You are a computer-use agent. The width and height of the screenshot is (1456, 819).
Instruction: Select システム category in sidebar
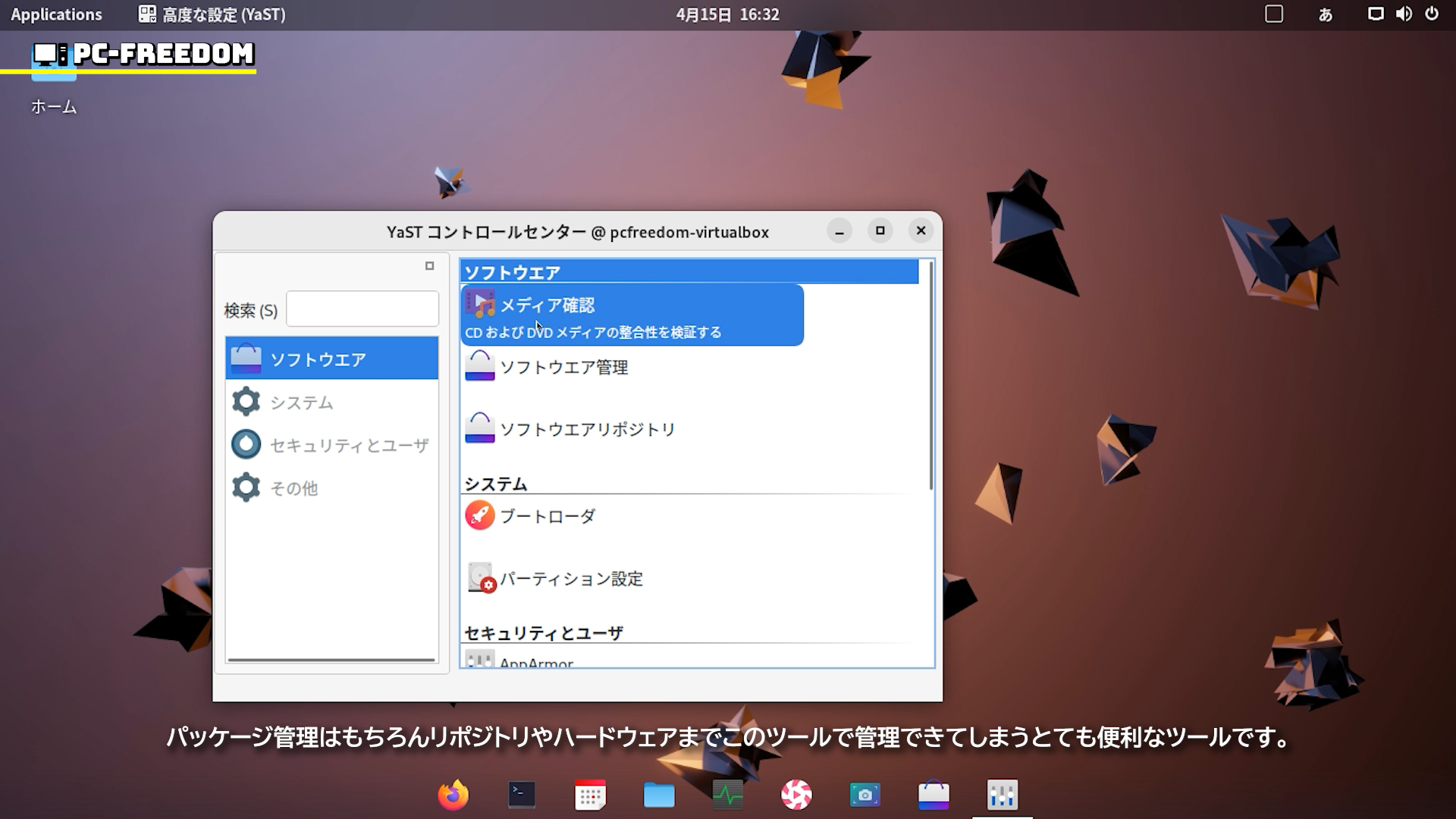point(301,403)
